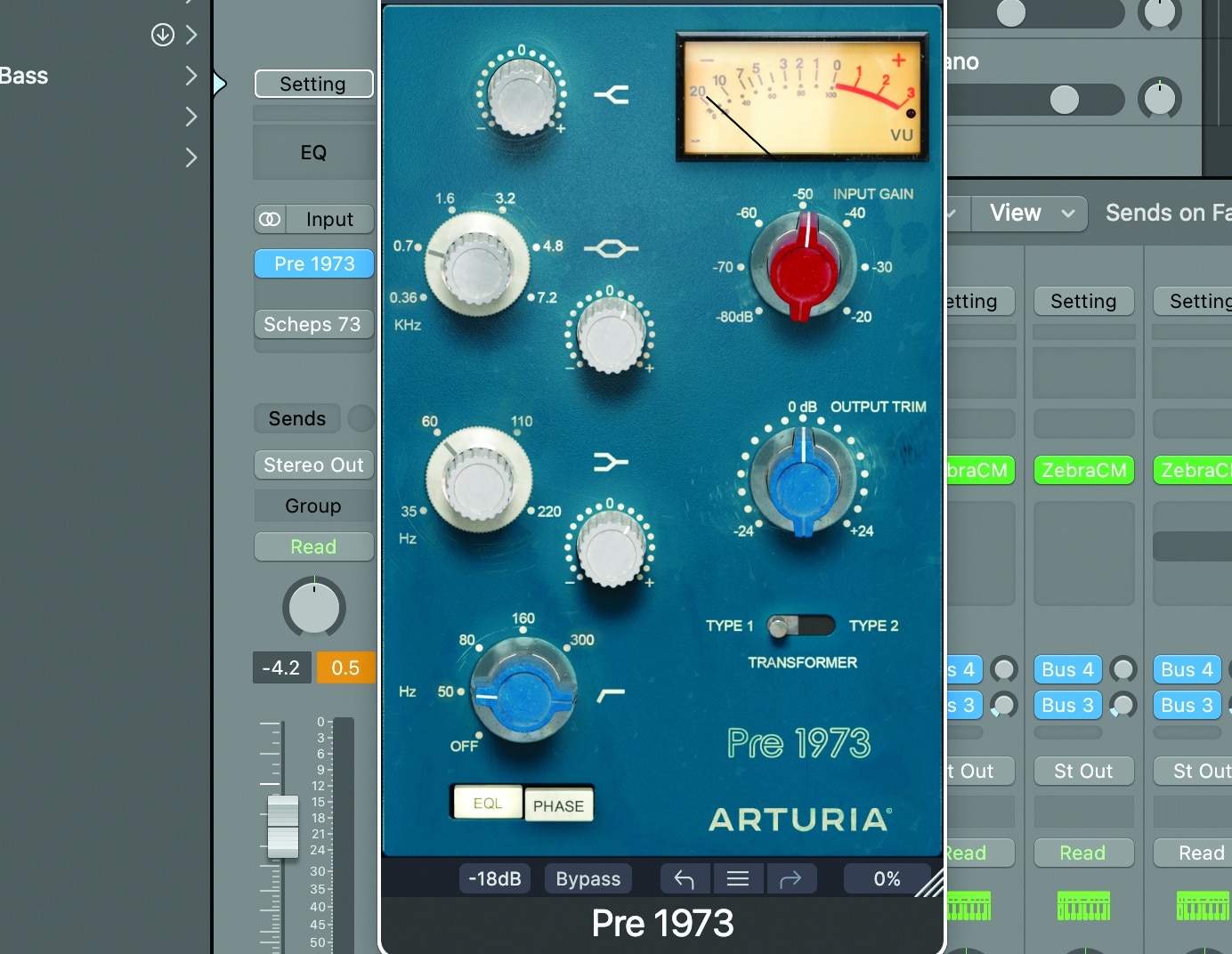
Task: Click the channel volume fader handle
Action: pyautogui.click(x=283, y=827)
